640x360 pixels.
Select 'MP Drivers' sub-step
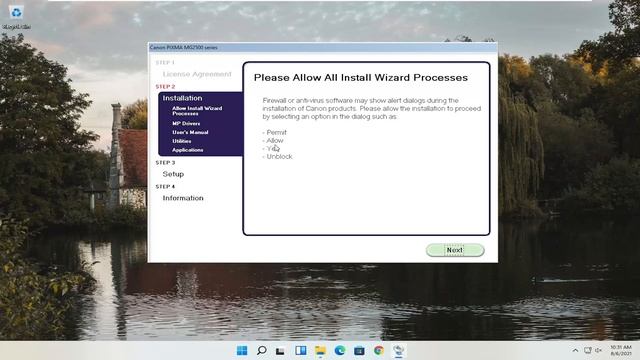click(186, 123)
